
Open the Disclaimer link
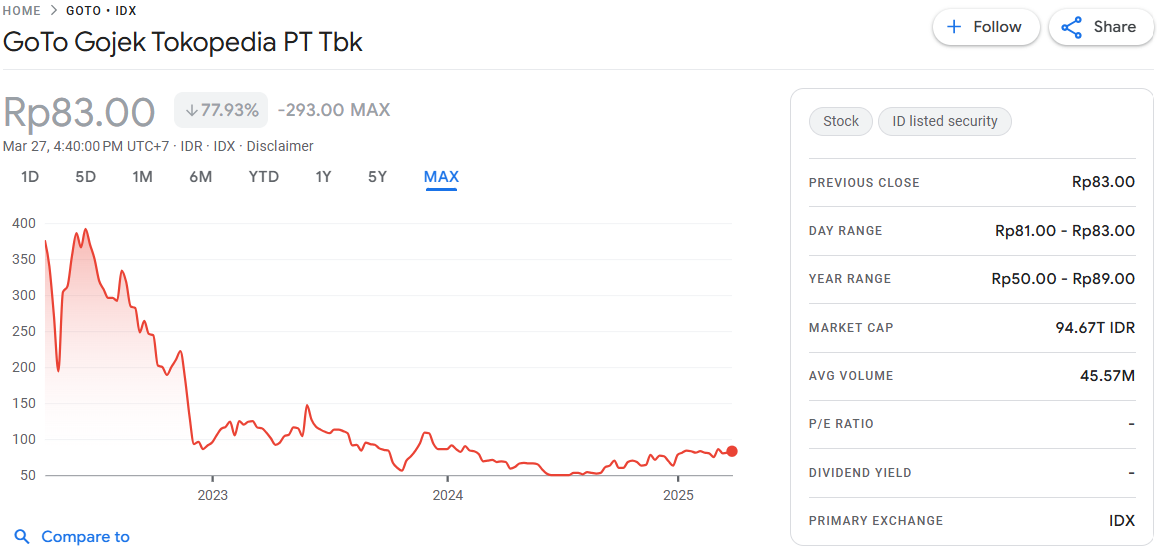(x=280, y=146)
